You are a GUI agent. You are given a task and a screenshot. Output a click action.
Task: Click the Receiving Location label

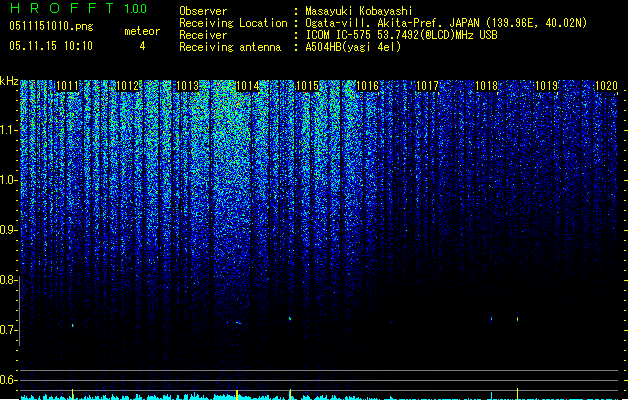tap(233, 23)
